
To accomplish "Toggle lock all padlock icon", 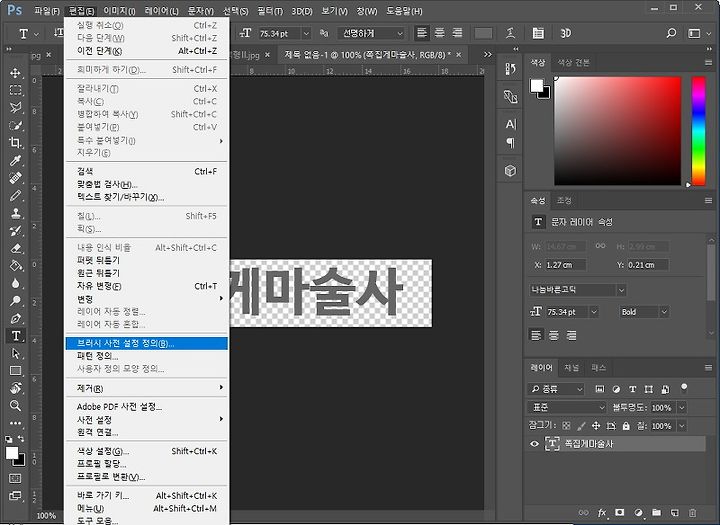I will point(626,426).
